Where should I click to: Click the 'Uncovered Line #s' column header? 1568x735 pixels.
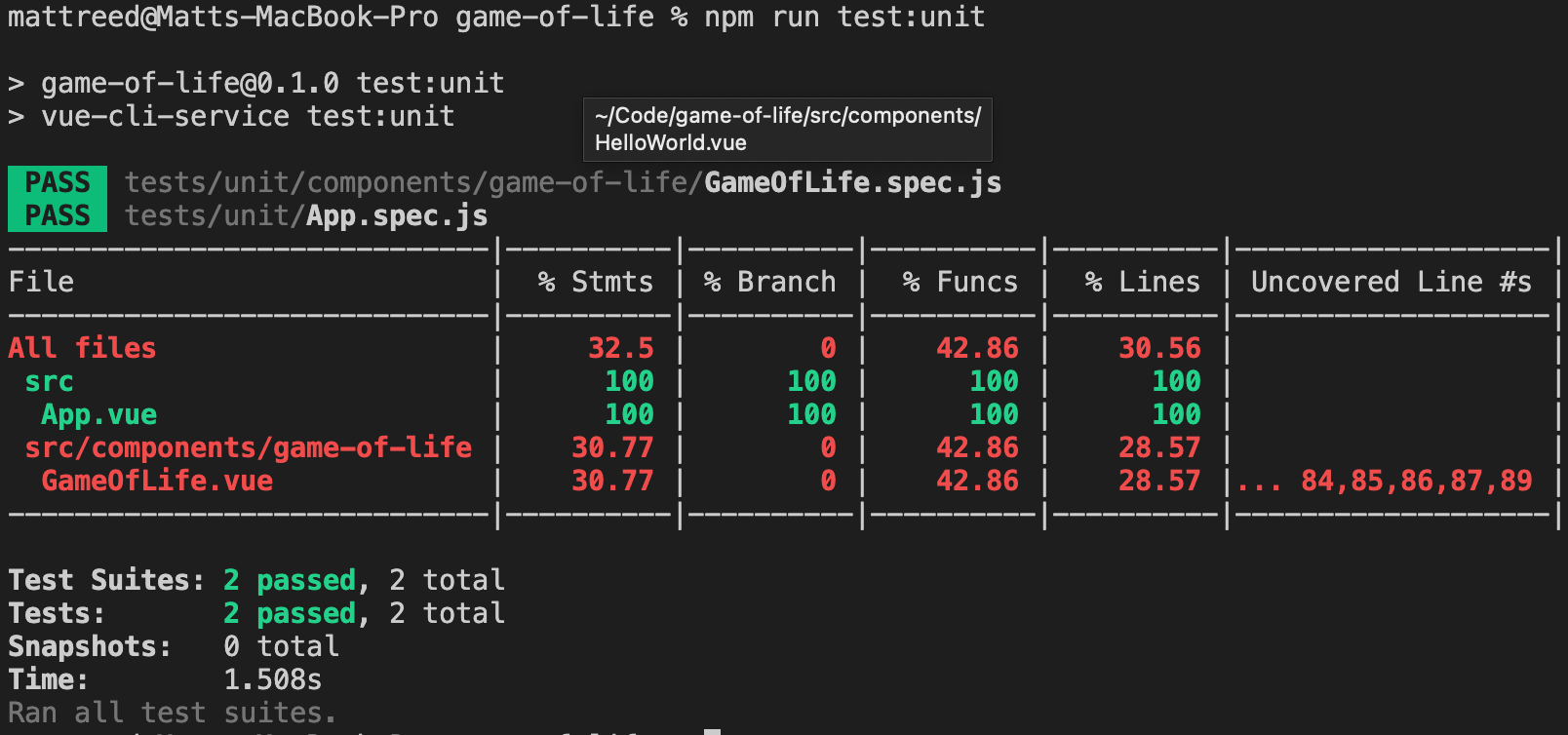tap(1392, 282)
